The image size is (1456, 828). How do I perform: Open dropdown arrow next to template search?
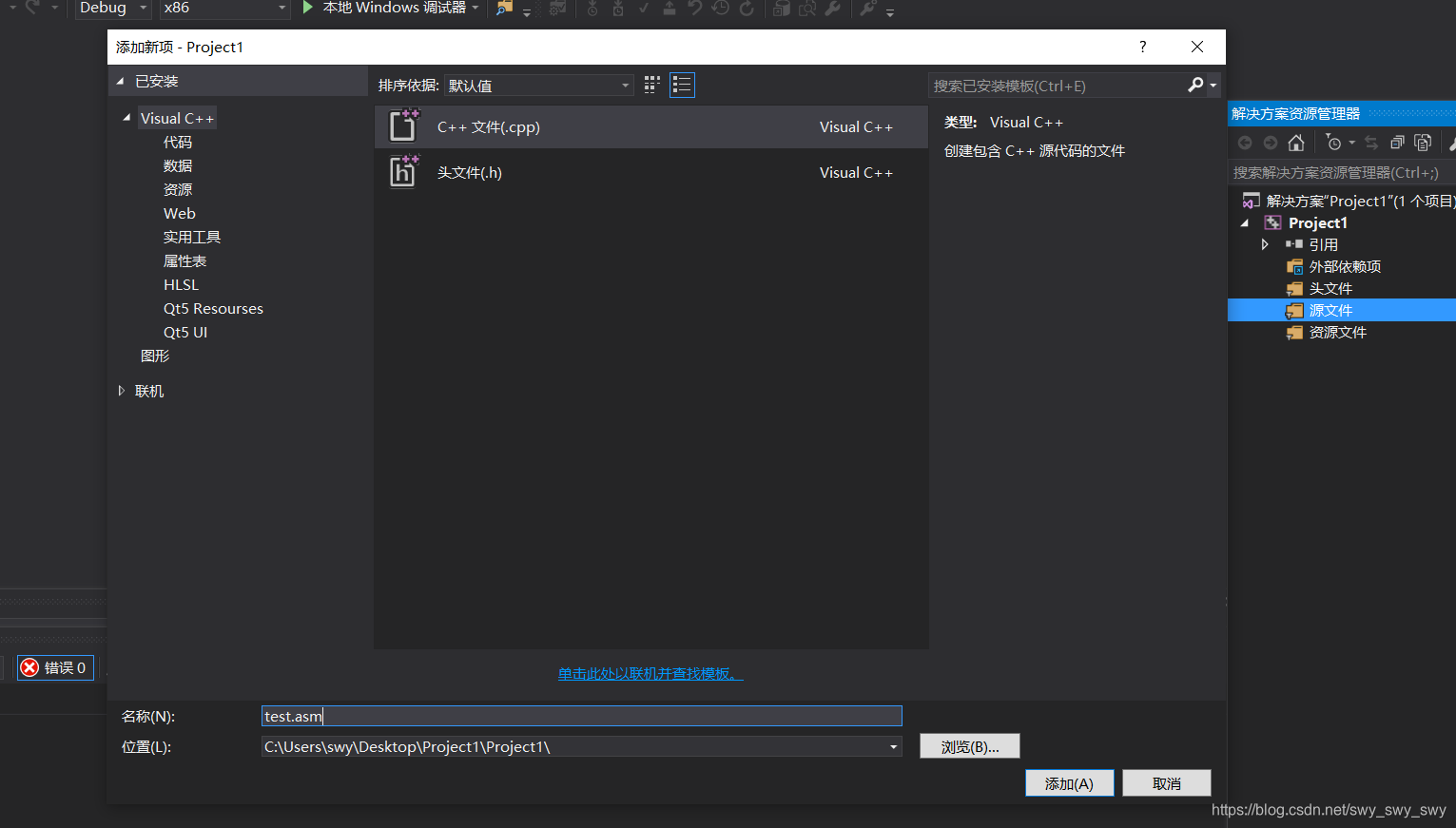pos(1213,86)
